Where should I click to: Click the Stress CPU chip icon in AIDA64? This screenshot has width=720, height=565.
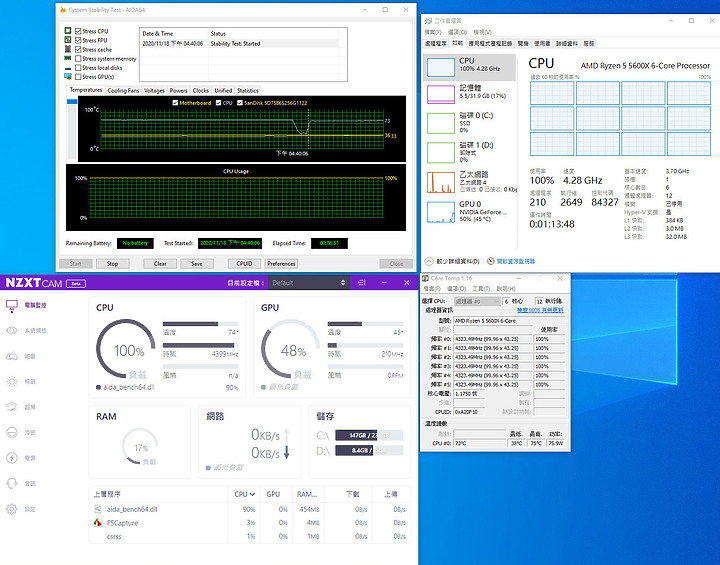coord(68,31)
